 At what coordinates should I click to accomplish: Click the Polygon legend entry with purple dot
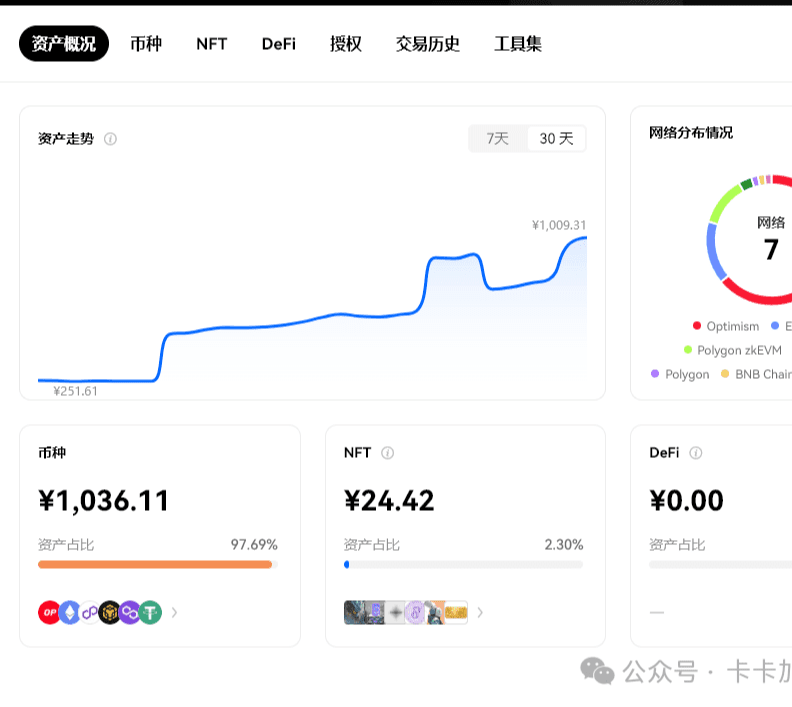pos(680,374)
